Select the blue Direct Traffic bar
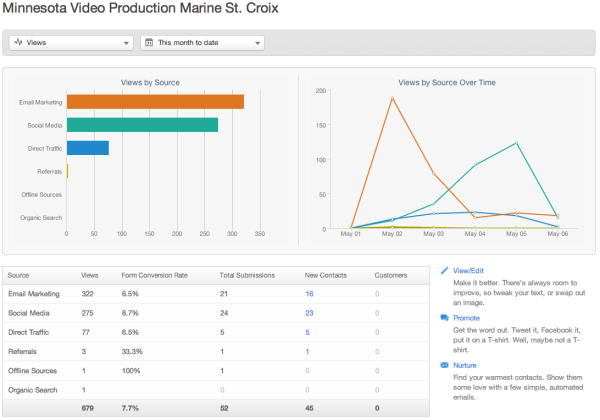This screenshot has width=600, height=420. [87, 148]
